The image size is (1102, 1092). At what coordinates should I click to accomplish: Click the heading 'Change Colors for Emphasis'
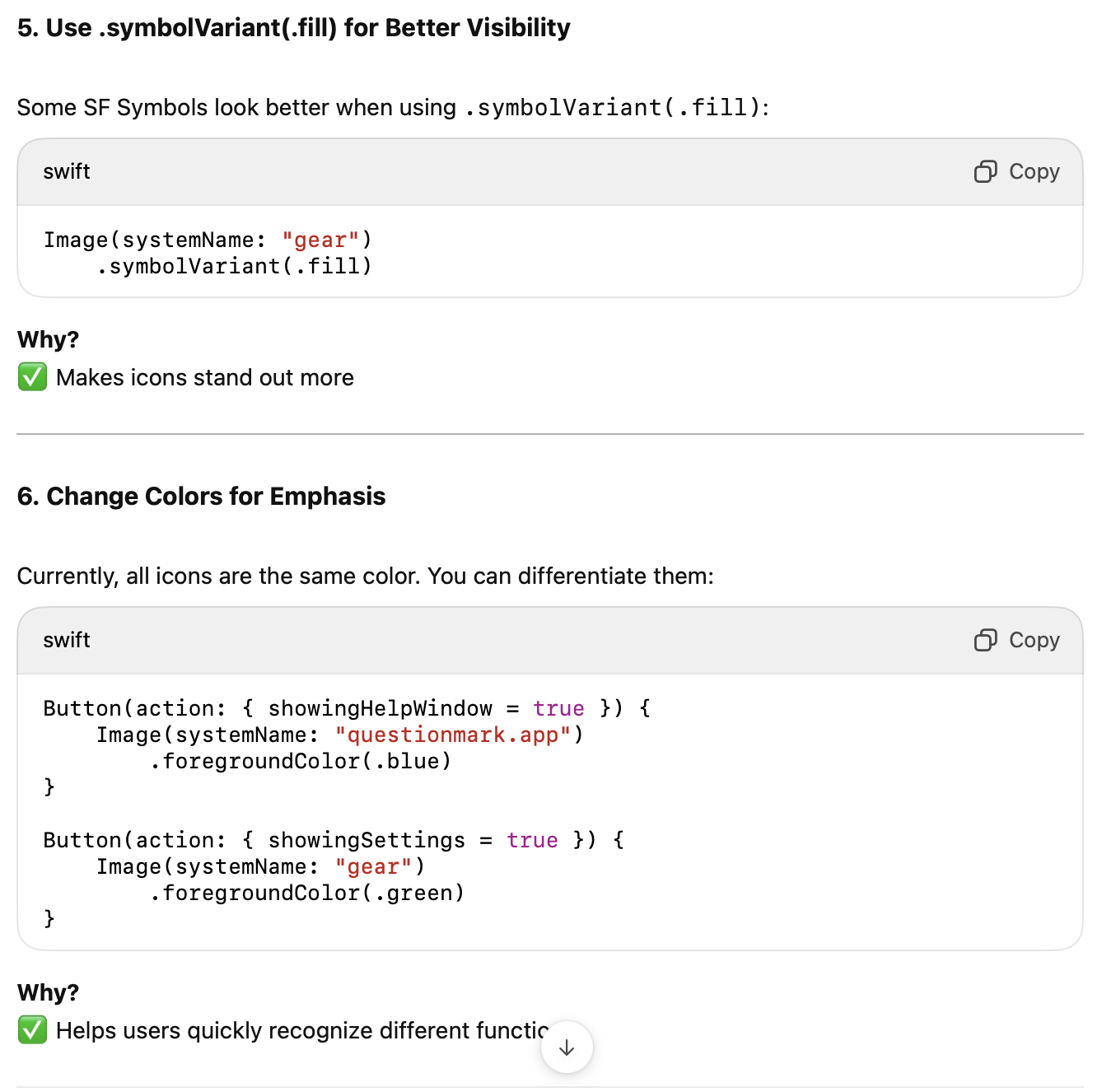click(x=201, y=496)
